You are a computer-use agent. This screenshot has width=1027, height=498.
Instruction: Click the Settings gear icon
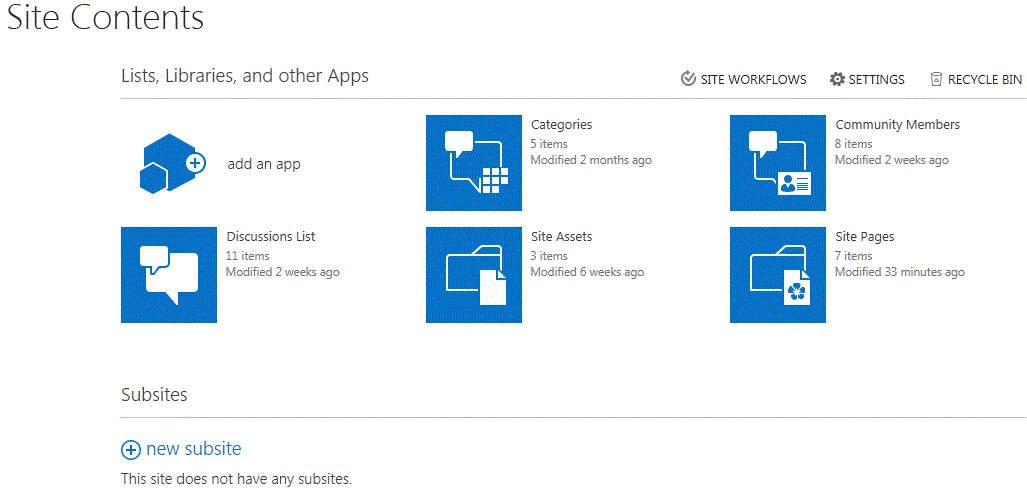(837, 79)
